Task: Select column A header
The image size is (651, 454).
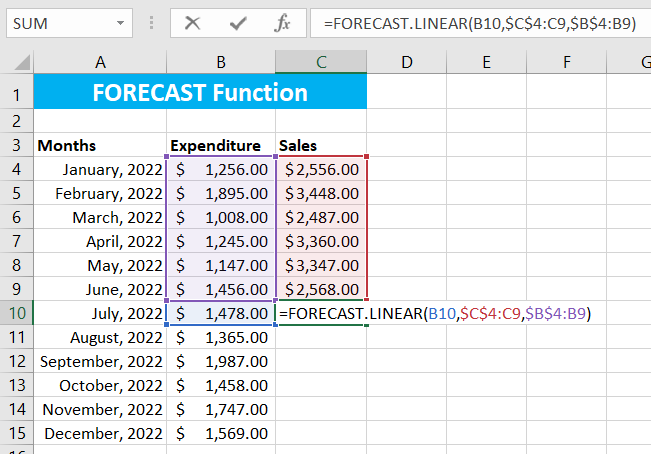Action: tap(100, 62)
